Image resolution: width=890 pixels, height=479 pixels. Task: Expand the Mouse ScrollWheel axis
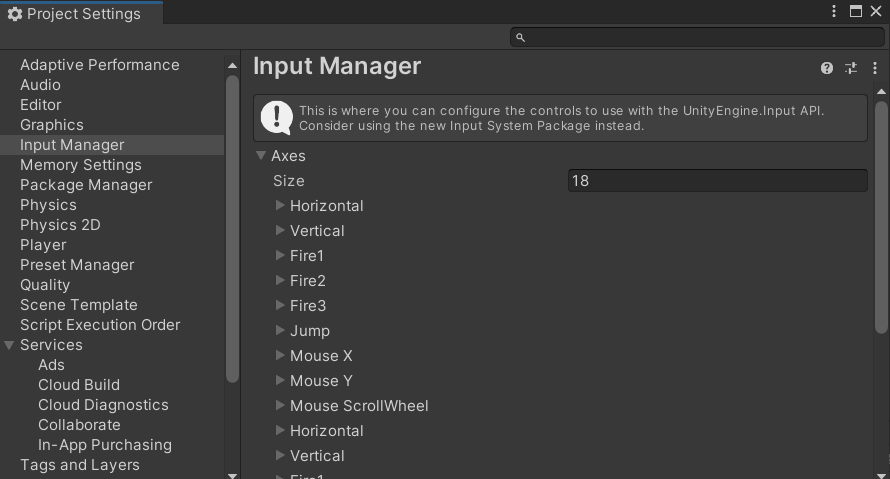280,405
